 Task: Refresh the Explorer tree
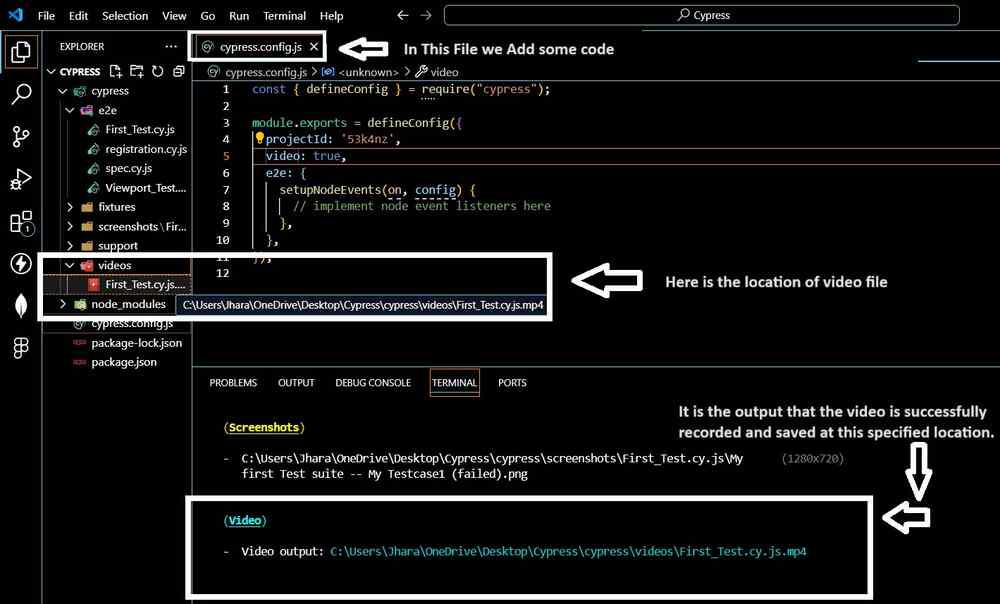coord(158,71)
